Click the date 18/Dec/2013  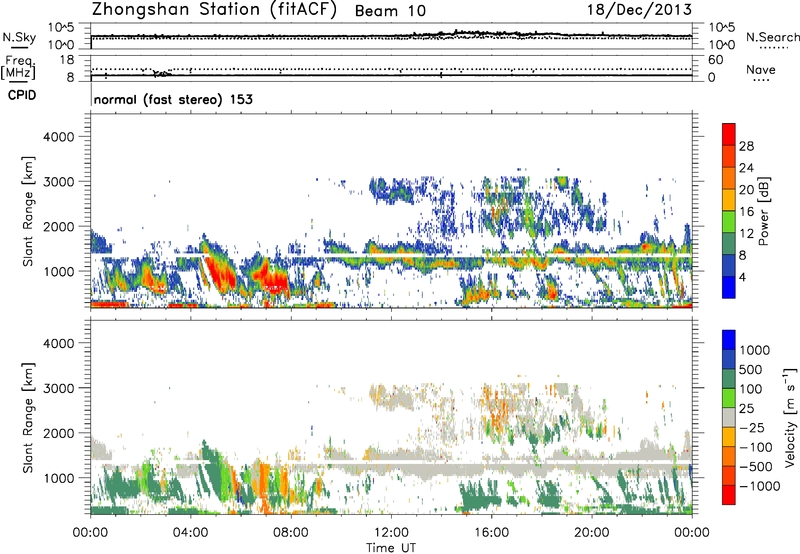(x=639, y=9)
